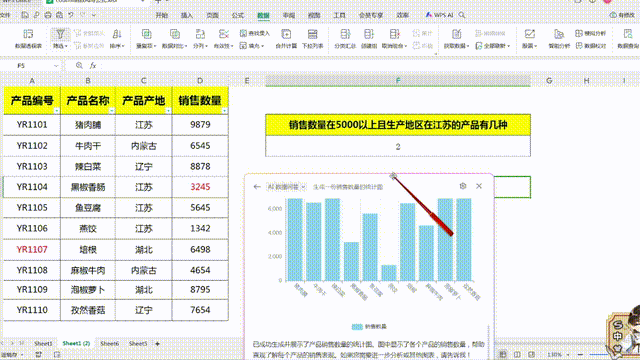640x360 pixels.
Task: Open the Smart Analysis (智能分析) tool
Action: coord(559,38)
